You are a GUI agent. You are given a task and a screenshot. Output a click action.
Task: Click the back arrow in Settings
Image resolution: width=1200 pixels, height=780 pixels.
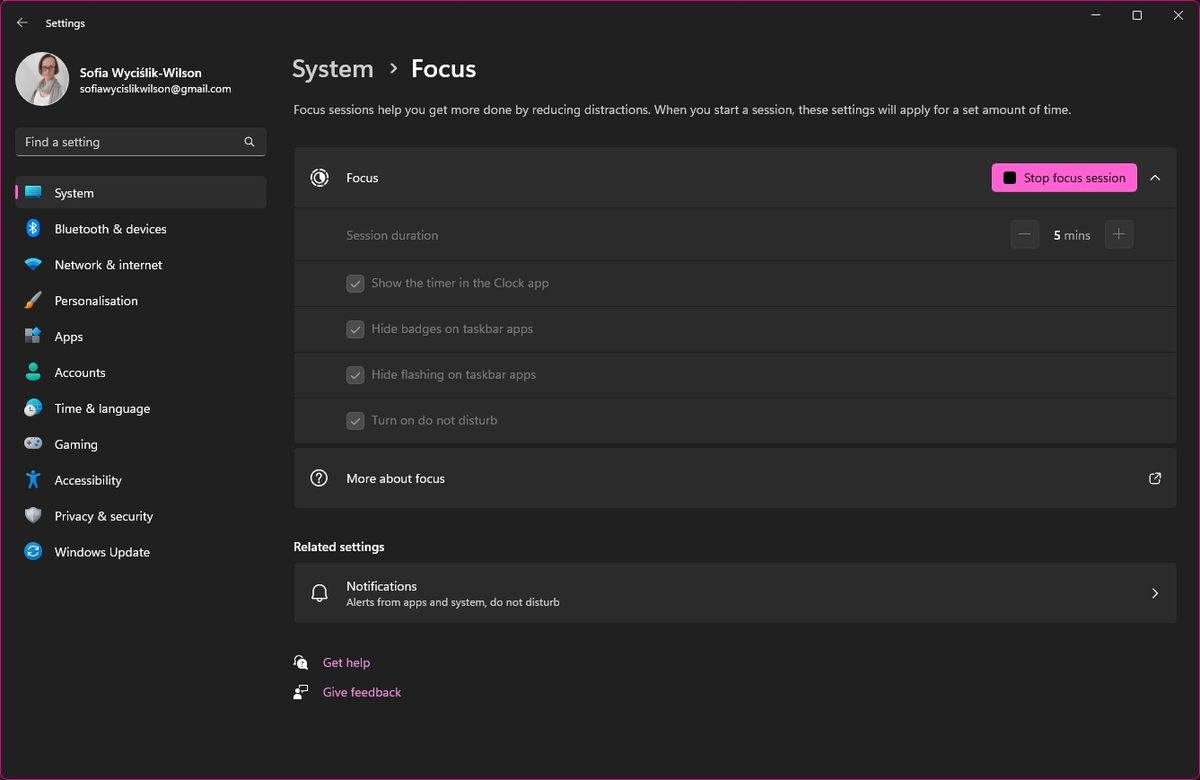[x=22, y=23]
